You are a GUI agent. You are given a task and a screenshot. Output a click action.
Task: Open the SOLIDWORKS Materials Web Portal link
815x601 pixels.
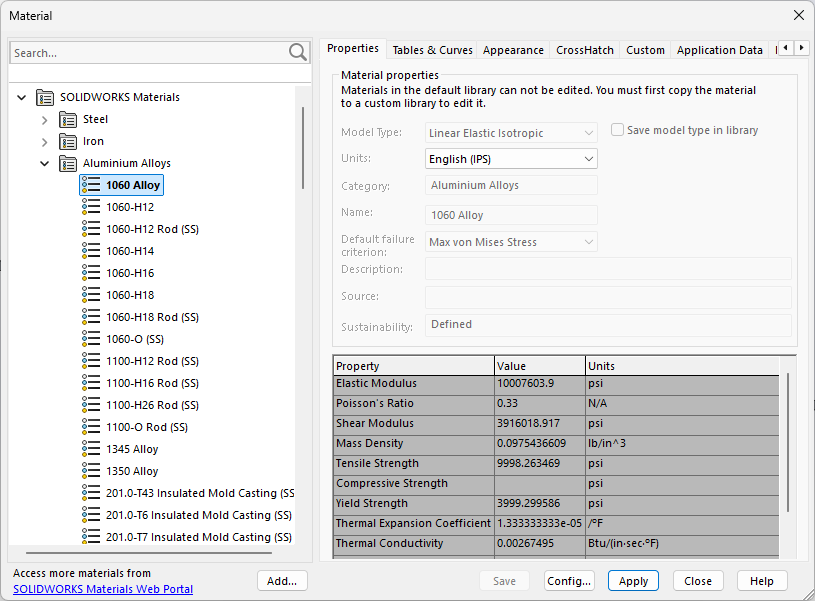click(x=103, y=589)
